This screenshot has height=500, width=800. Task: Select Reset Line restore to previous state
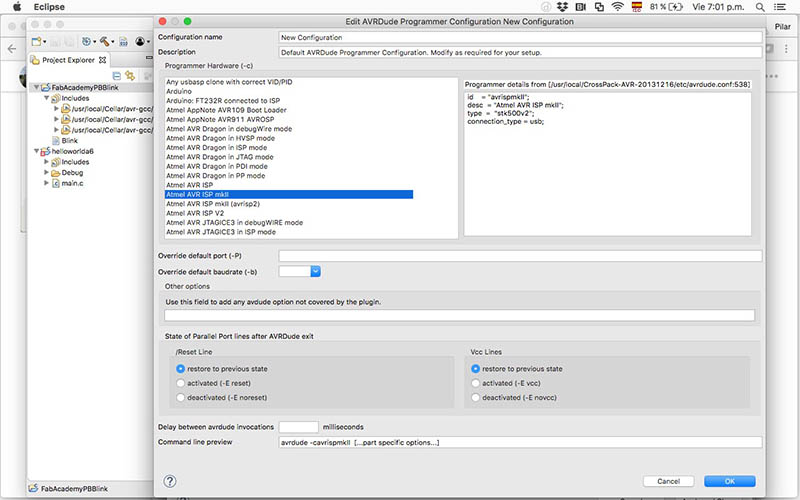pos(180,368)
